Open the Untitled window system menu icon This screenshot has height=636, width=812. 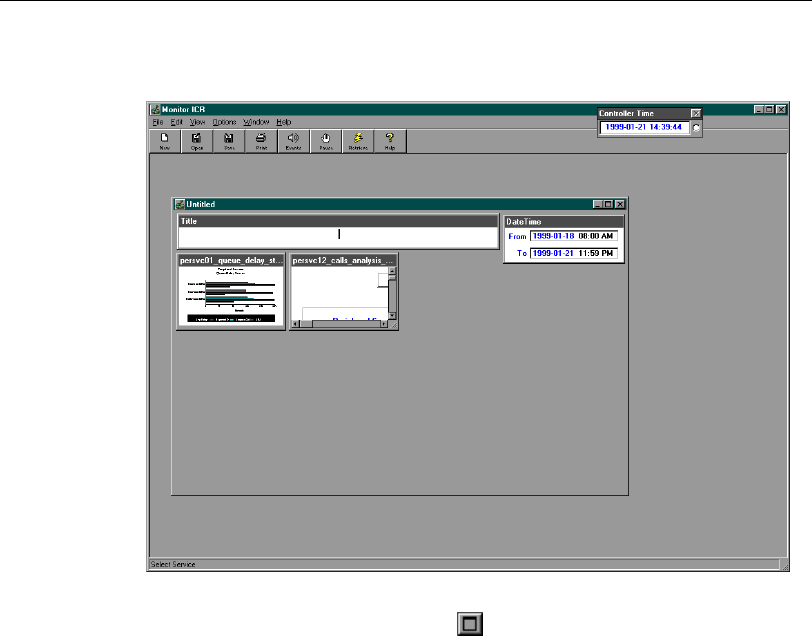(180, 204)
